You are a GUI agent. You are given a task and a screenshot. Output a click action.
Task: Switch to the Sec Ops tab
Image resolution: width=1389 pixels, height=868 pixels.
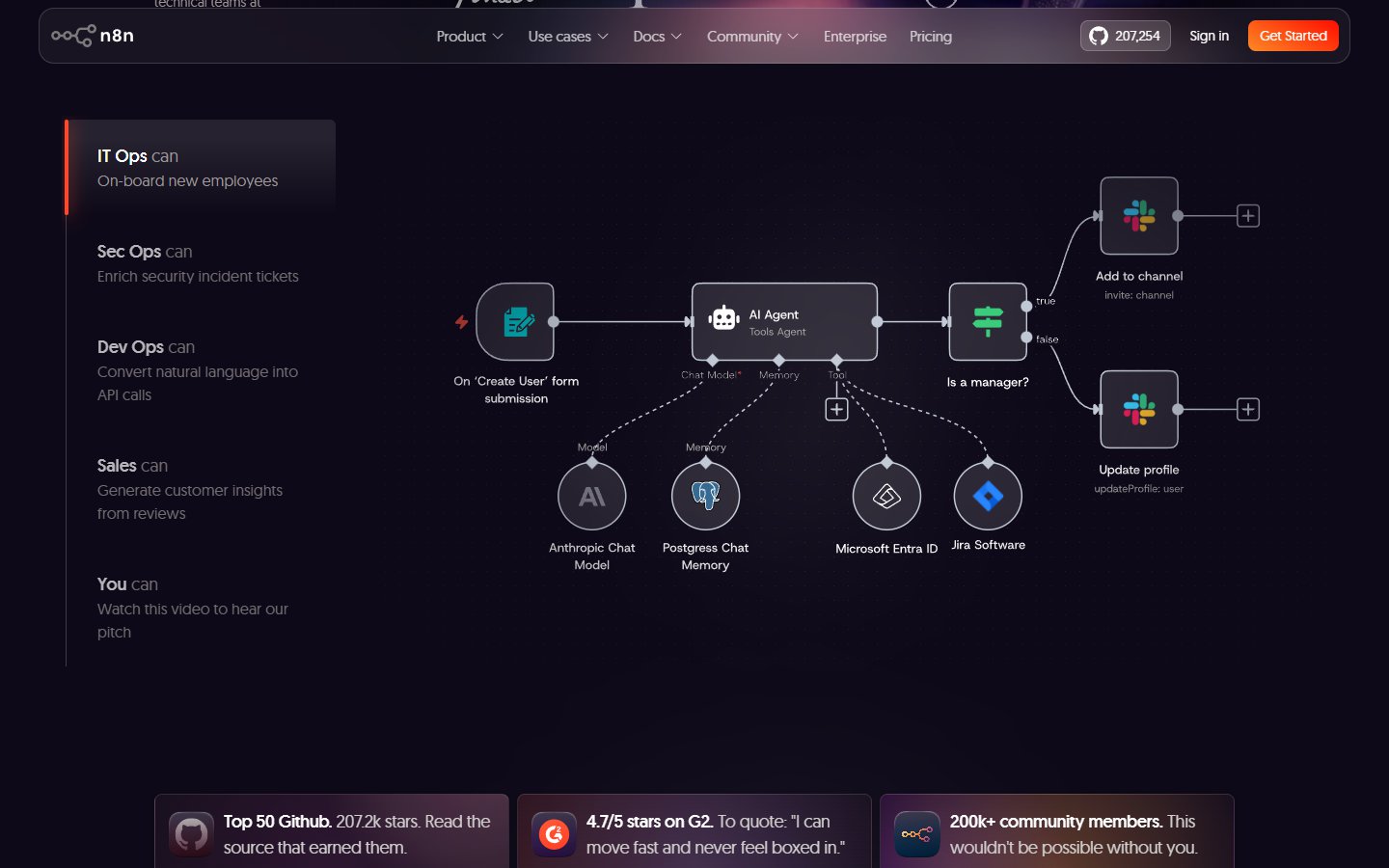pos(201,263)
